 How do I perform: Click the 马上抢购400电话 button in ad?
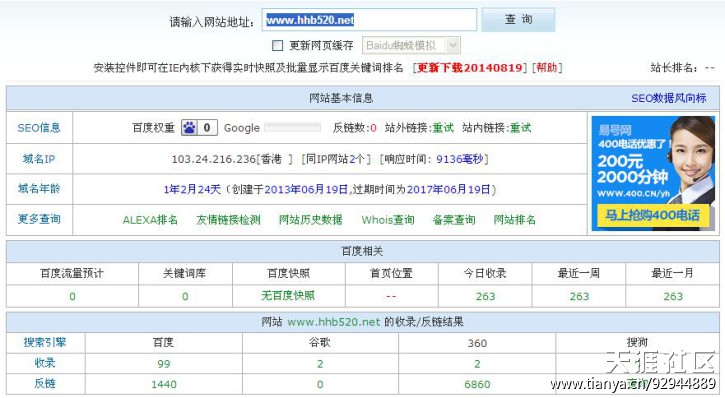[652, 215]
